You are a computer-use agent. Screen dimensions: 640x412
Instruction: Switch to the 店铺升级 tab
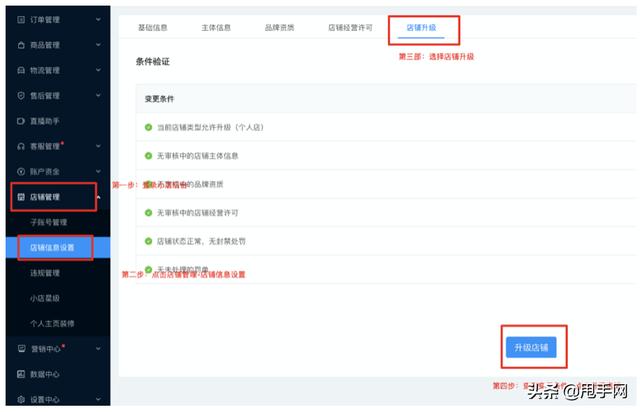[423, 28]
